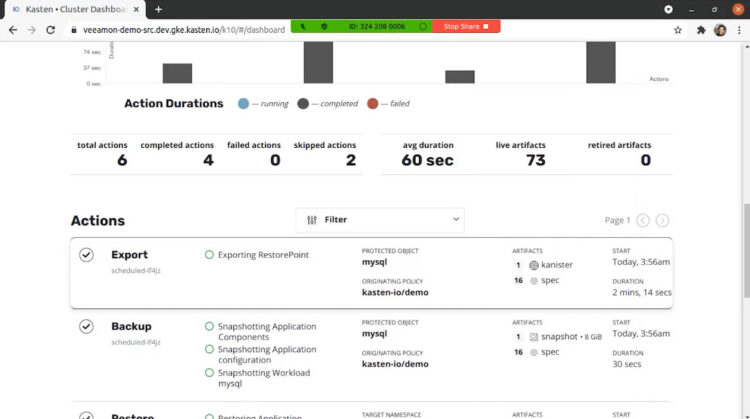
Task: Open kasten-io/demo policy in Backup row
Action: click(x=395, y=364)
